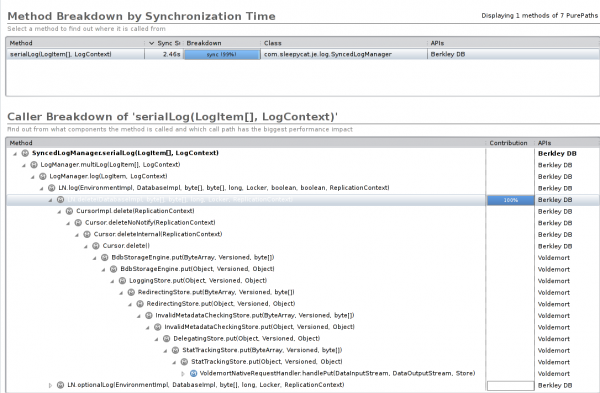The height and width of the screenshot is (393, 600).
Task: Sort top table by Method column header
Action: (x=75, y=43)
